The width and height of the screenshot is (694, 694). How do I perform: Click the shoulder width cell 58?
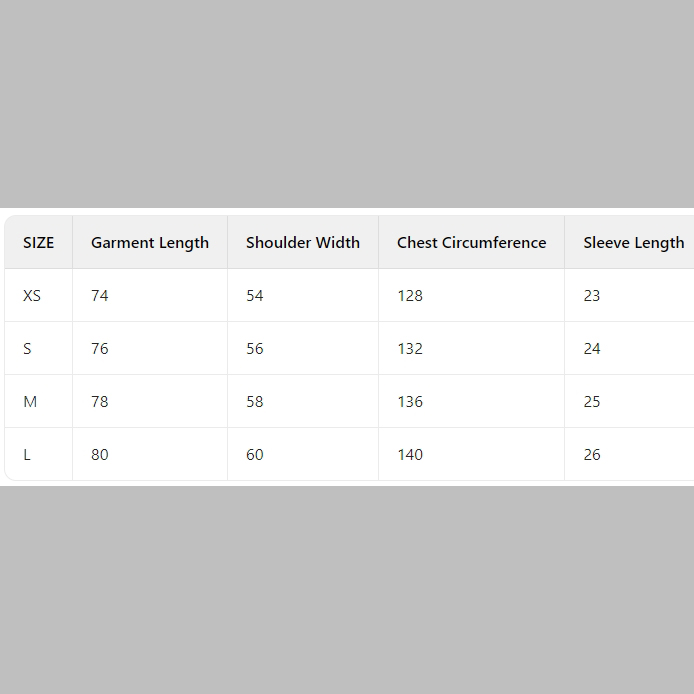255,401
